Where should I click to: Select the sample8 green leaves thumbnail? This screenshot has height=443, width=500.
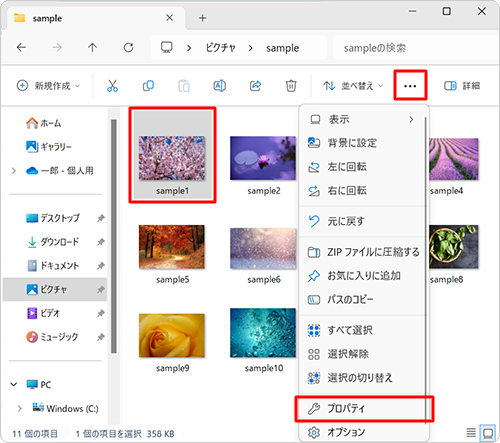(454, 247)
